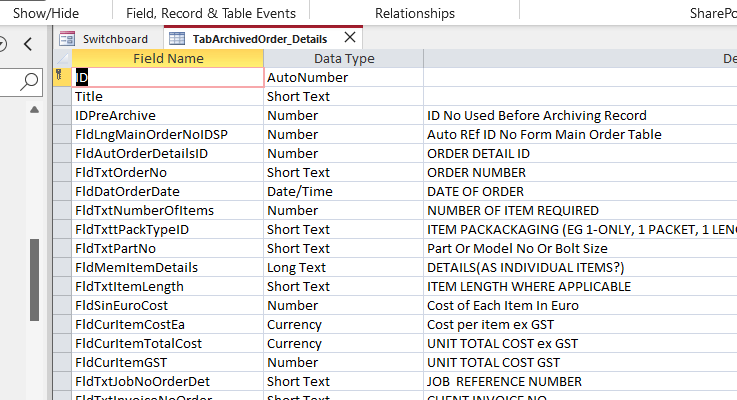Screen dimensions: 737x400
Task: Click description 'ID No Used Before Archiving Record'
Action: pos(537,116)
